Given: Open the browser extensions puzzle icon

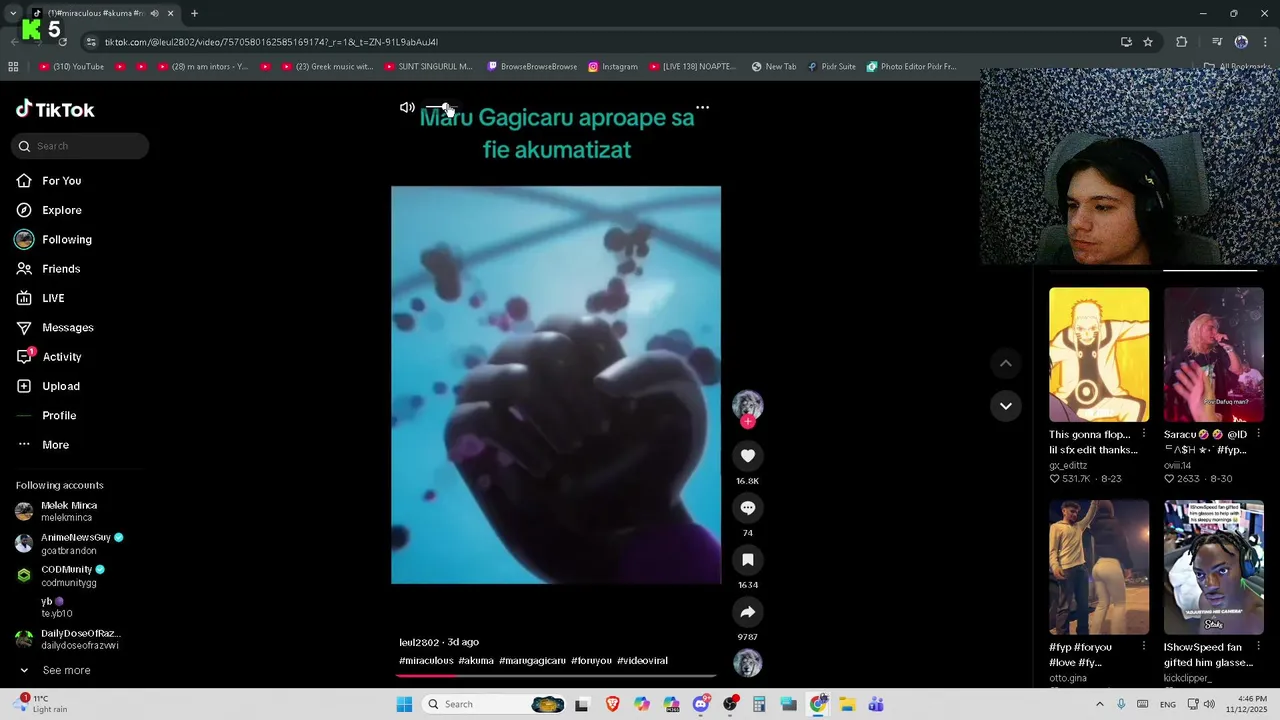Looking at the screenshot, I should point(1182,42).
